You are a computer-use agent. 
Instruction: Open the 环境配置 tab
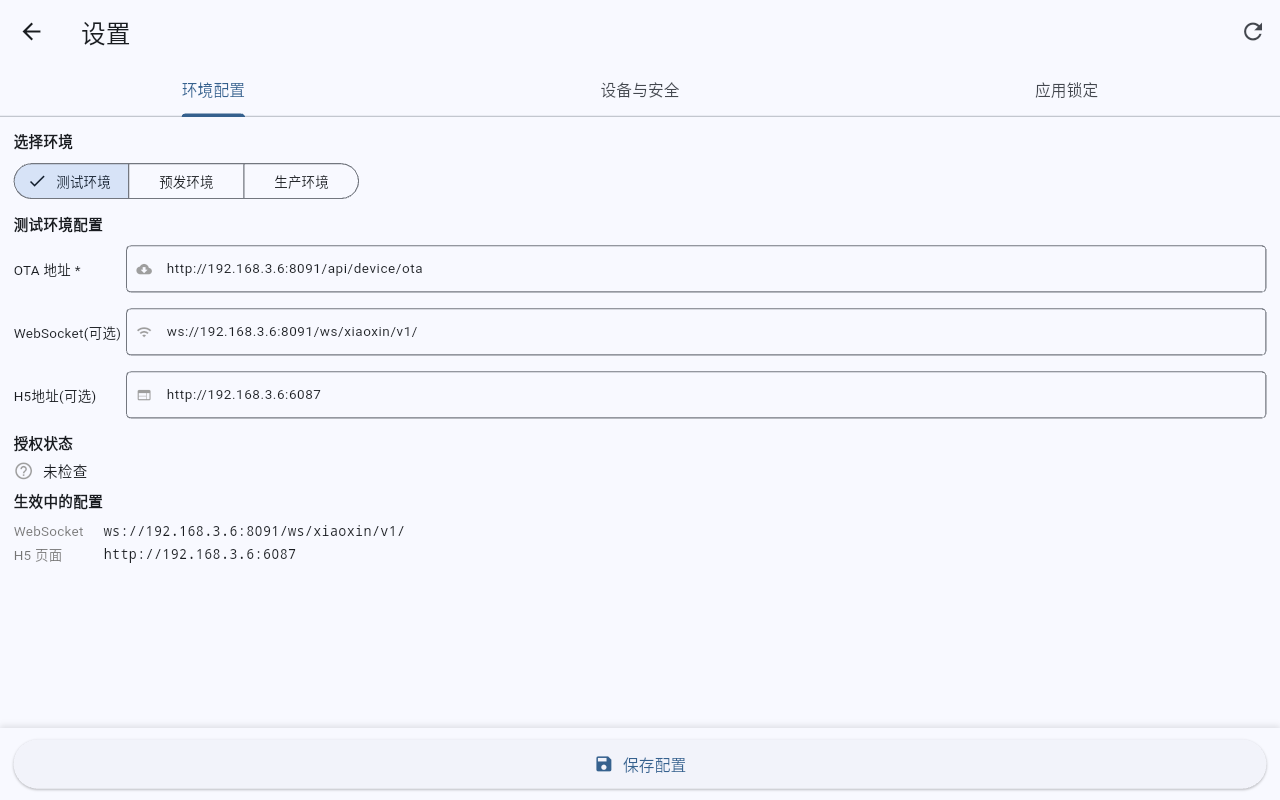click(213, 90)
